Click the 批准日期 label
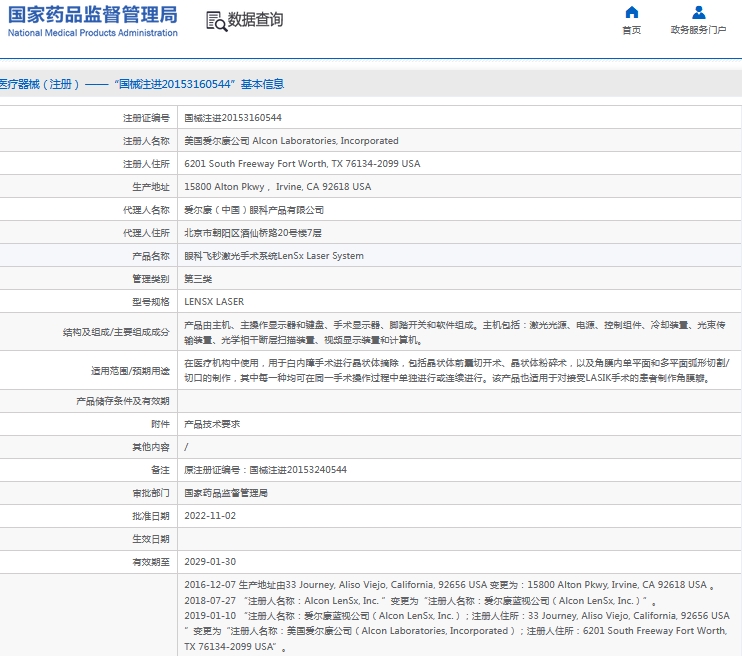 [x=151, y=516]
